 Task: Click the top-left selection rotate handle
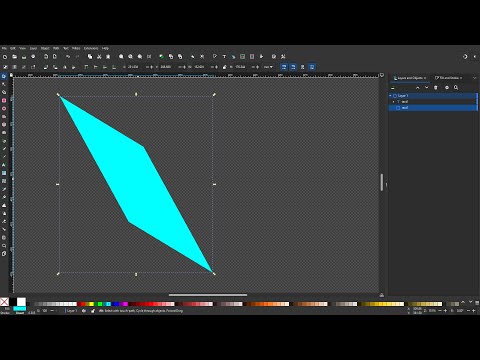(x=58, y=95)
